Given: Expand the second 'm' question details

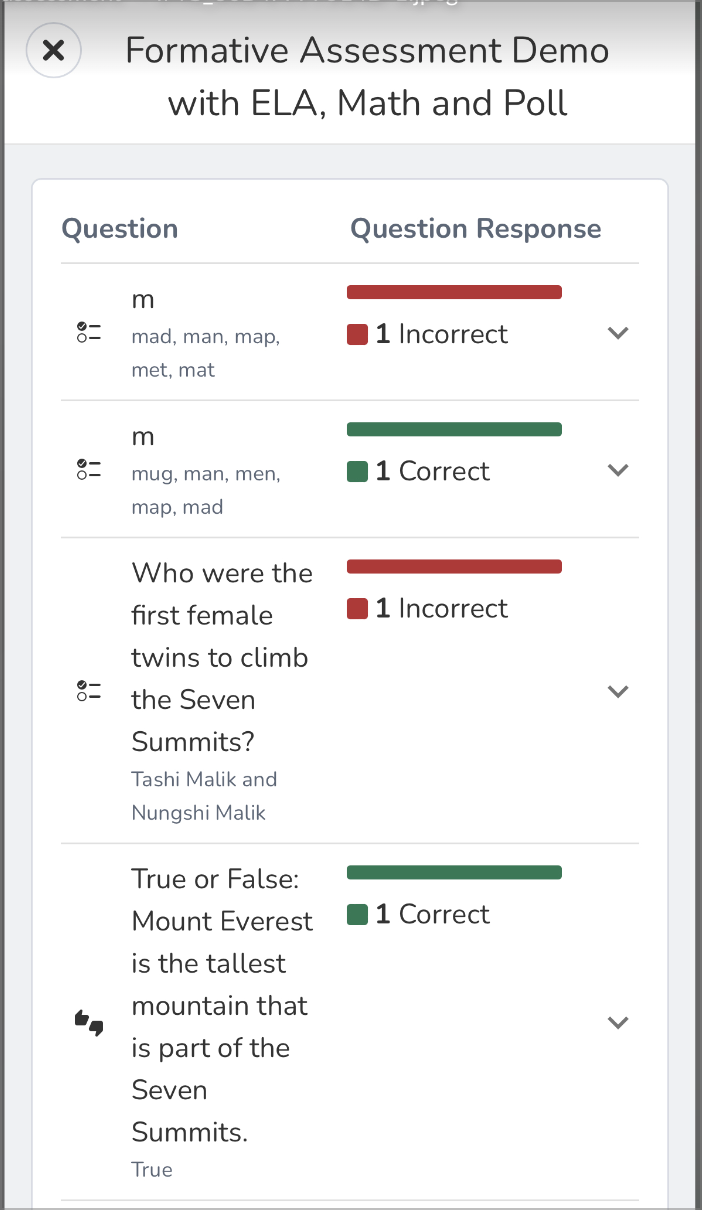Looking at the screenshot, I should point(618,470).
